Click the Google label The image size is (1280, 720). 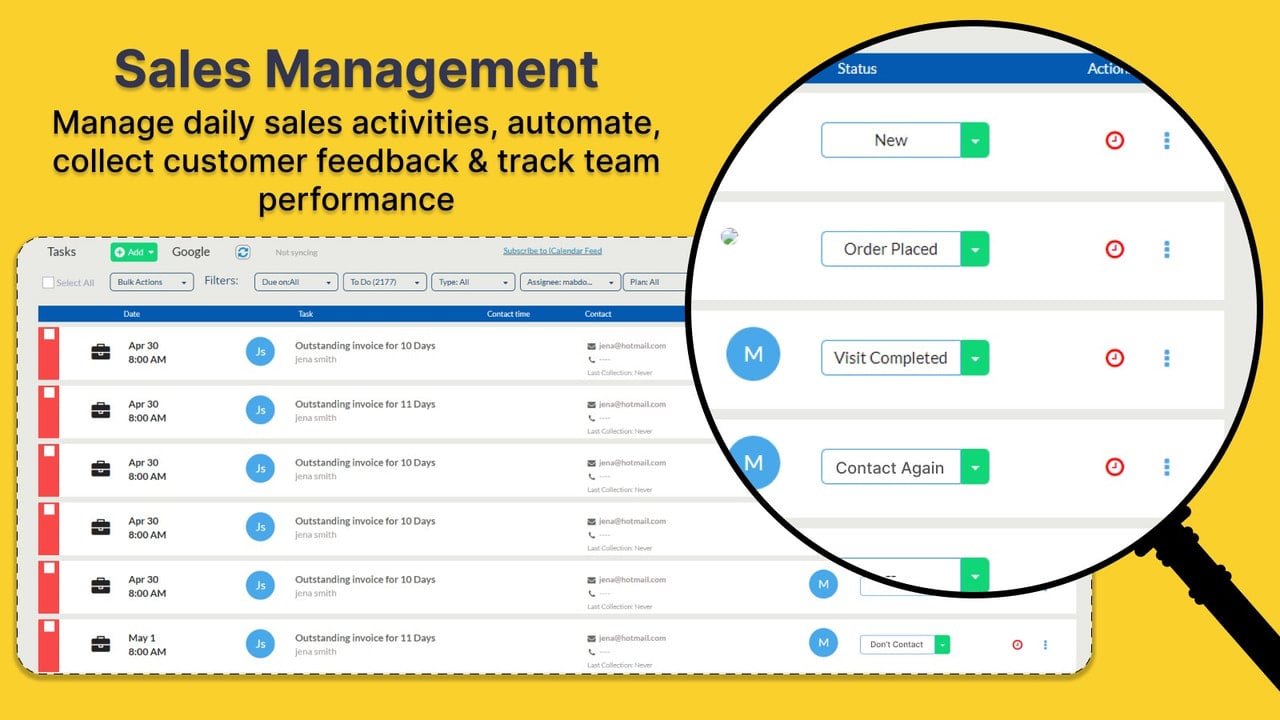(191, 252)
